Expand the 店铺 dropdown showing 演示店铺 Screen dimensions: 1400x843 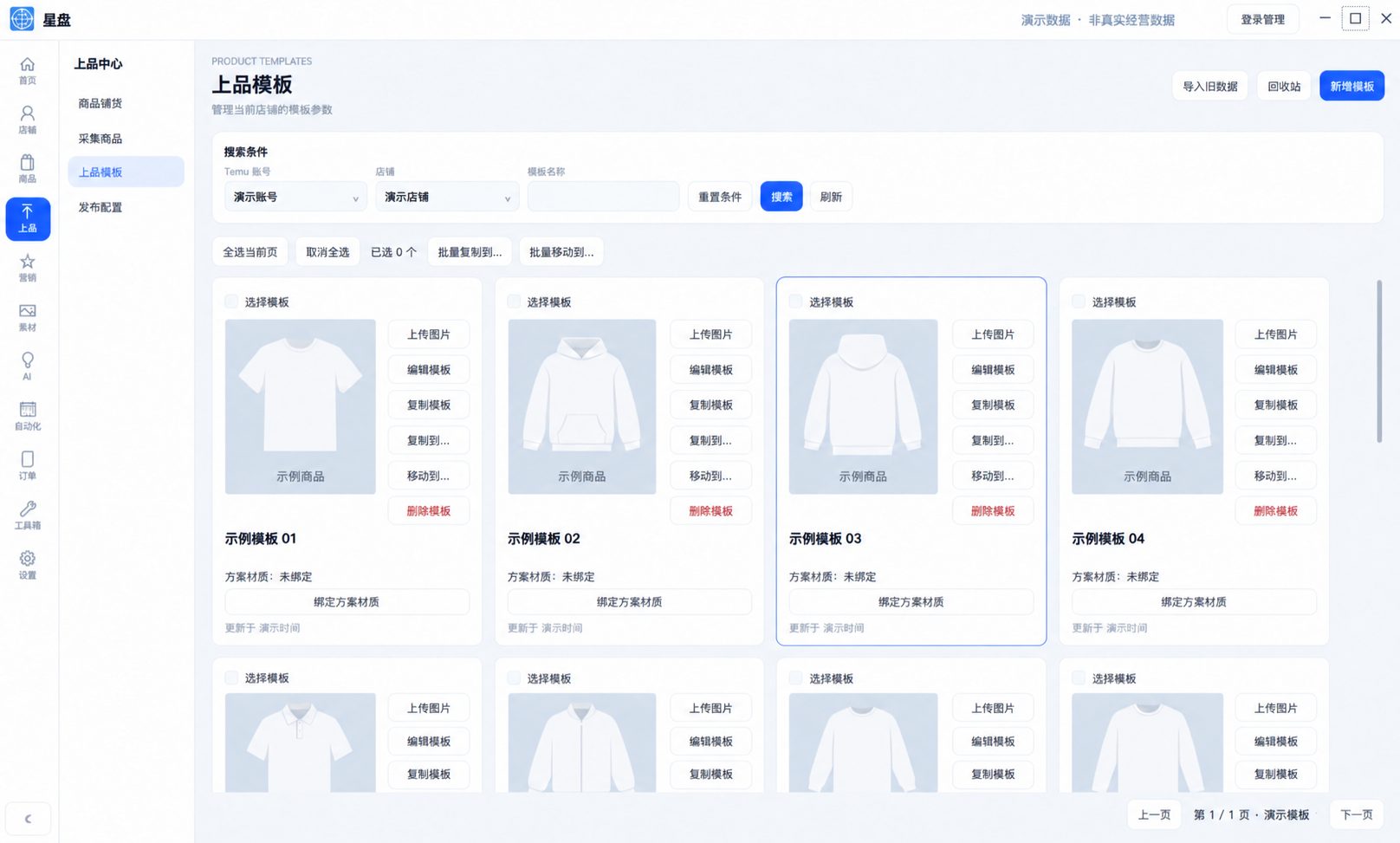coord(447,197)
